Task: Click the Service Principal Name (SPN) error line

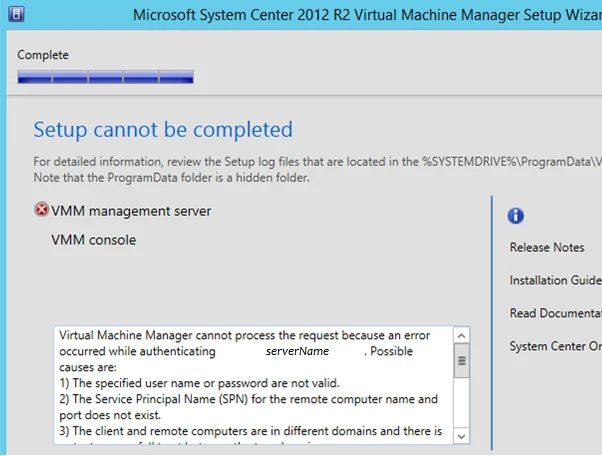Action: click(x=248, y=407)
